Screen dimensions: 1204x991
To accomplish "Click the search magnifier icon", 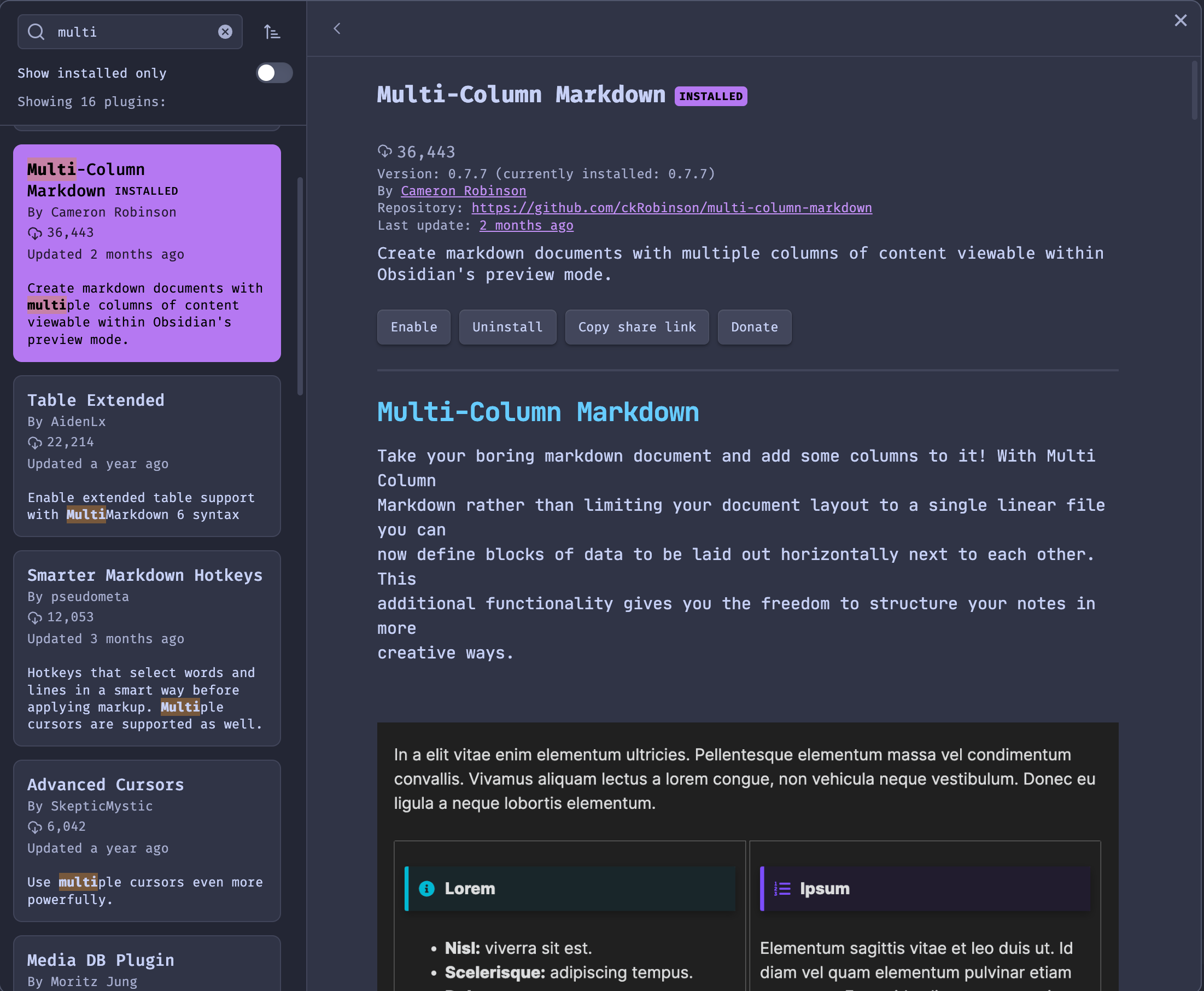I will pyautogui.click(x=36, y=32).
